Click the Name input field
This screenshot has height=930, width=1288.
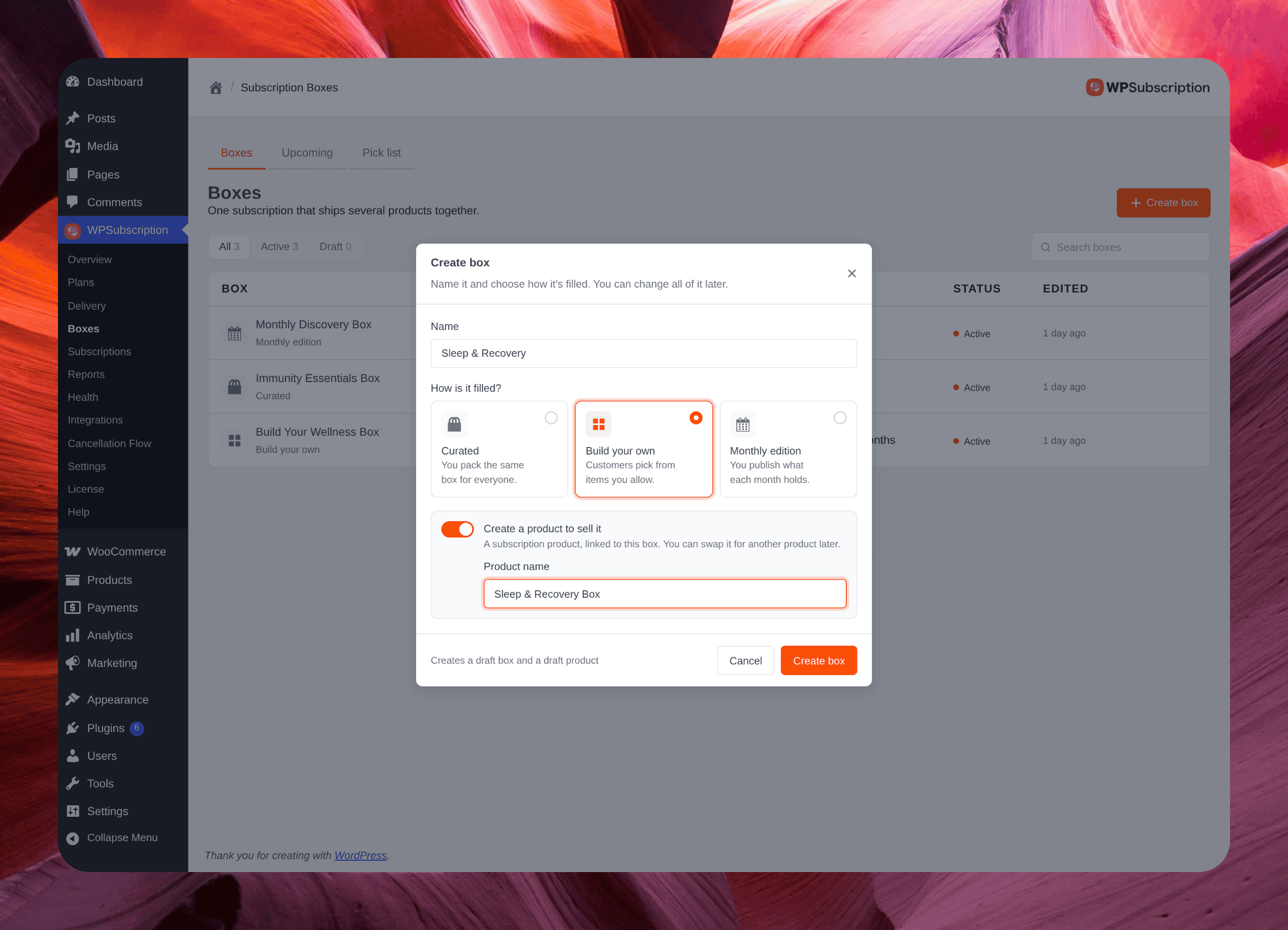644,353
